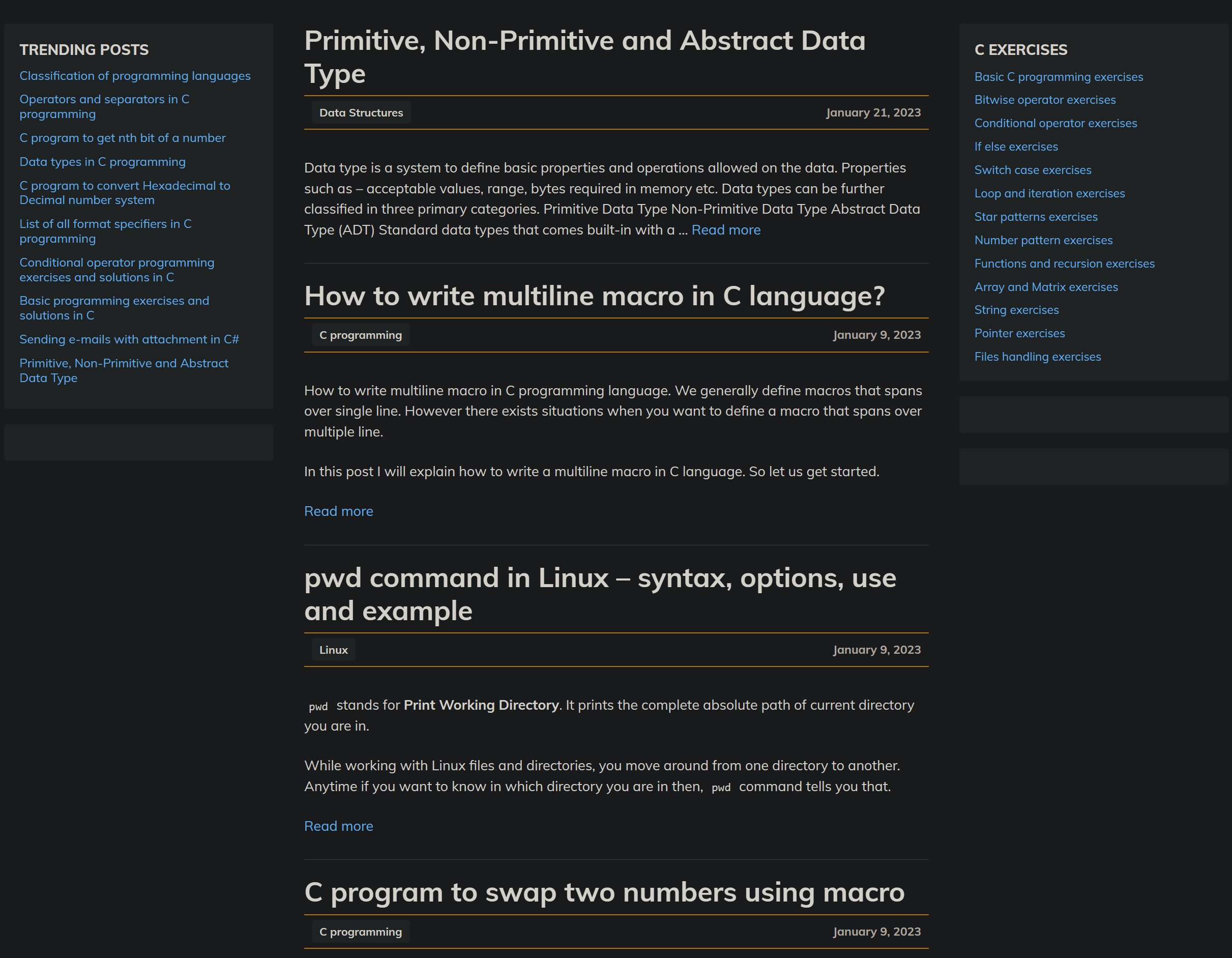Open 'List of all format specifiers' link
The width and height of the screenshot is (1232, 958).
click(105, 231)
